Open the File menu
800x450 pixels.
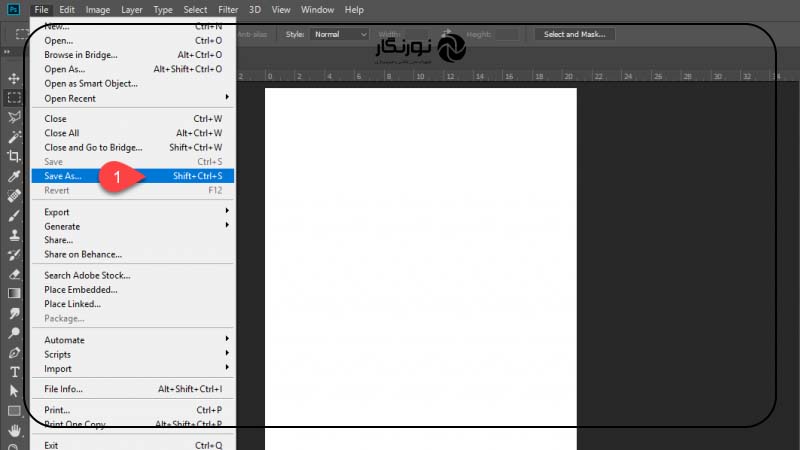pyautogui.click(x=41, y=10)
